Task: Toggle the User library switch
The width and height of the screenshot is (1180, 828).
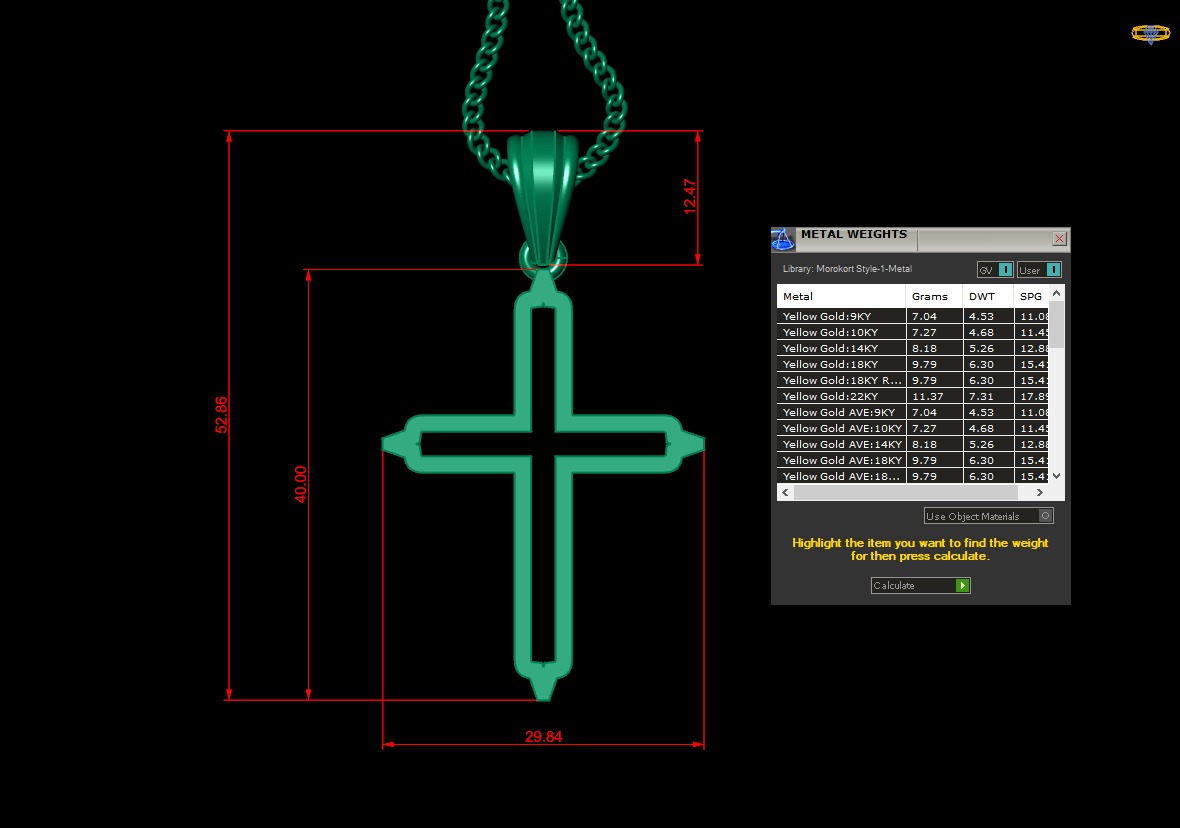Action: pos(1039,269)
